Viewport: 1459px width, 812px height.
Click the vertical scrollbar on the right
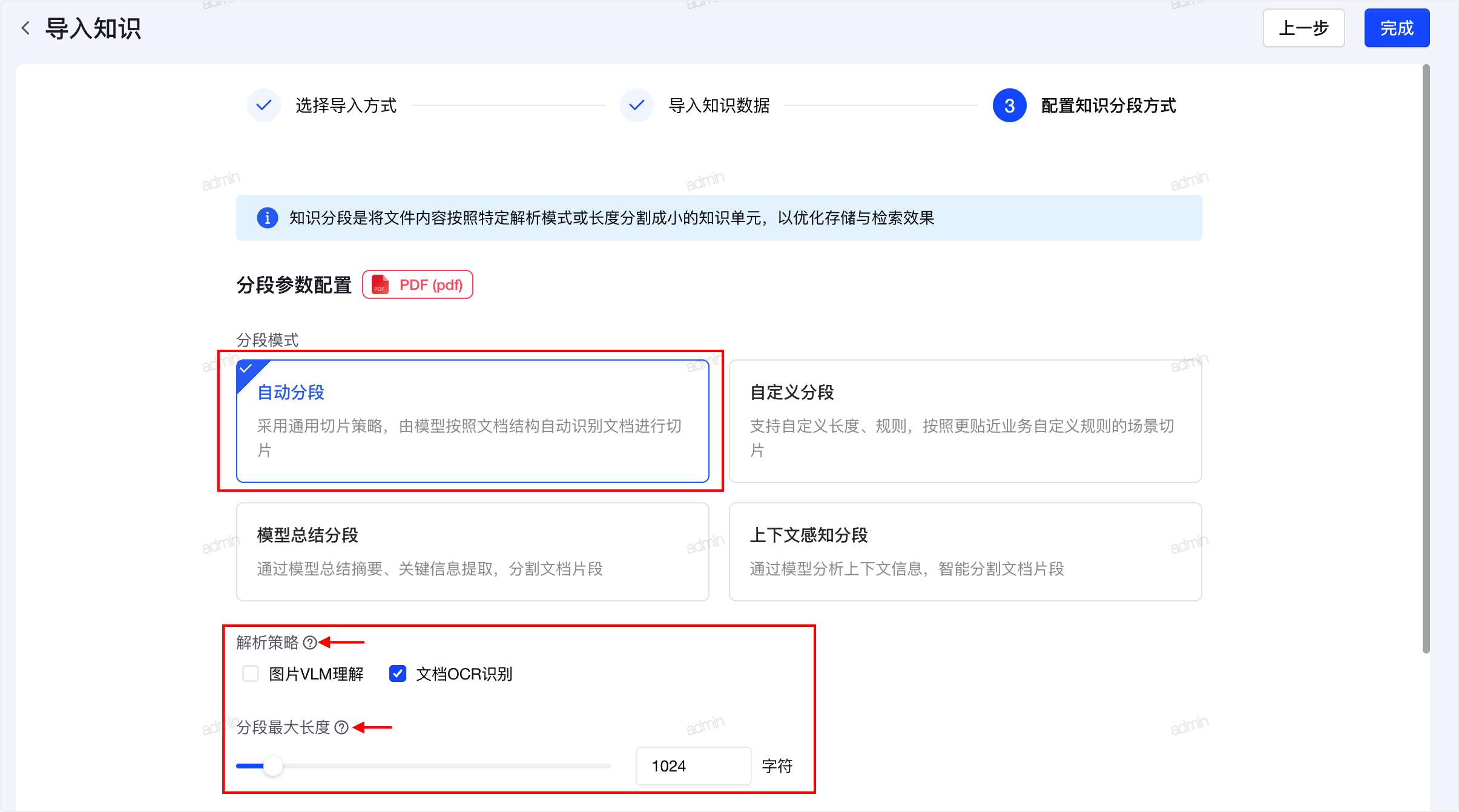1426,359
